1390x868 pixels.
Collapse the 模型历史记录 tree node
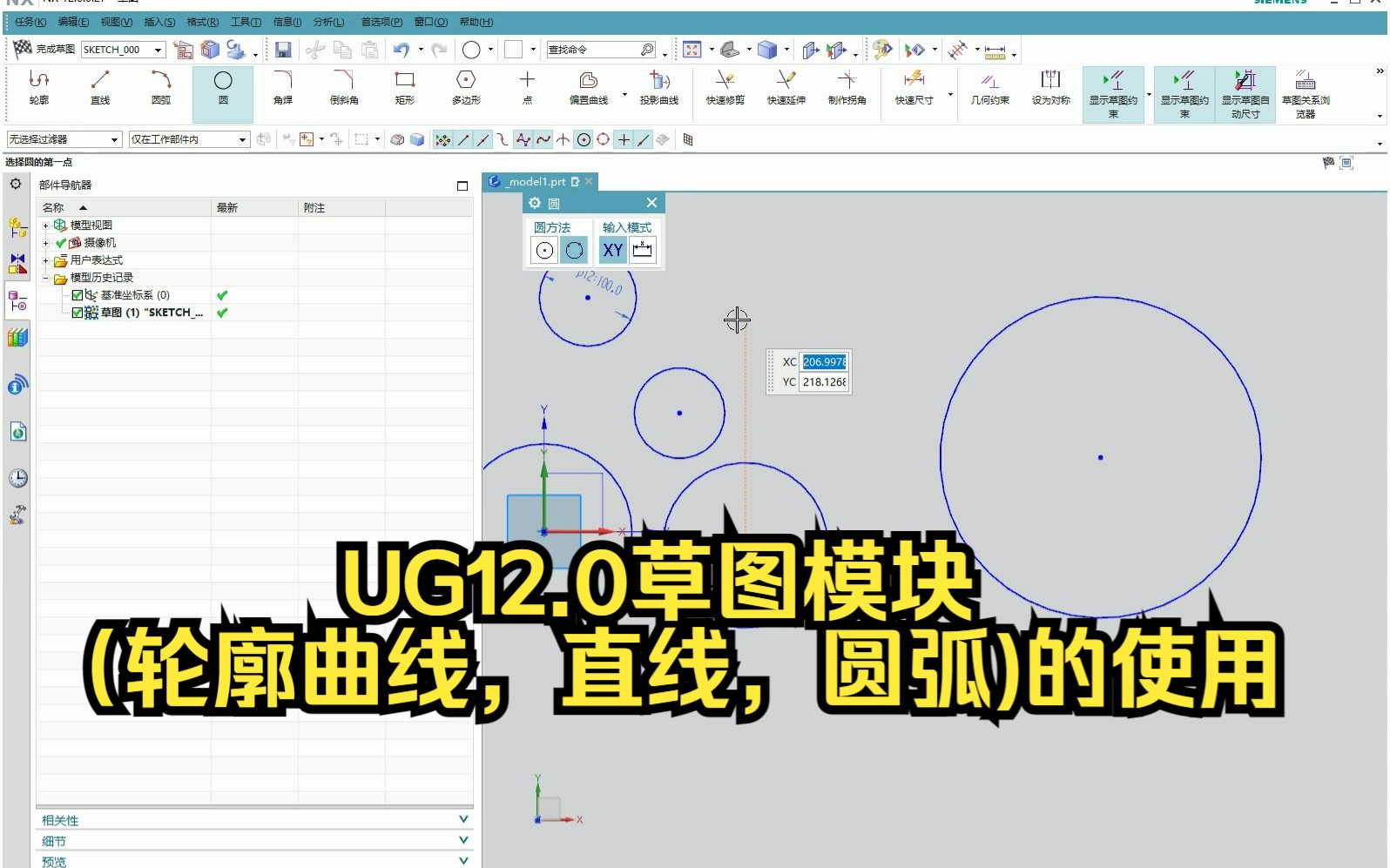click(x=45, y=279)
